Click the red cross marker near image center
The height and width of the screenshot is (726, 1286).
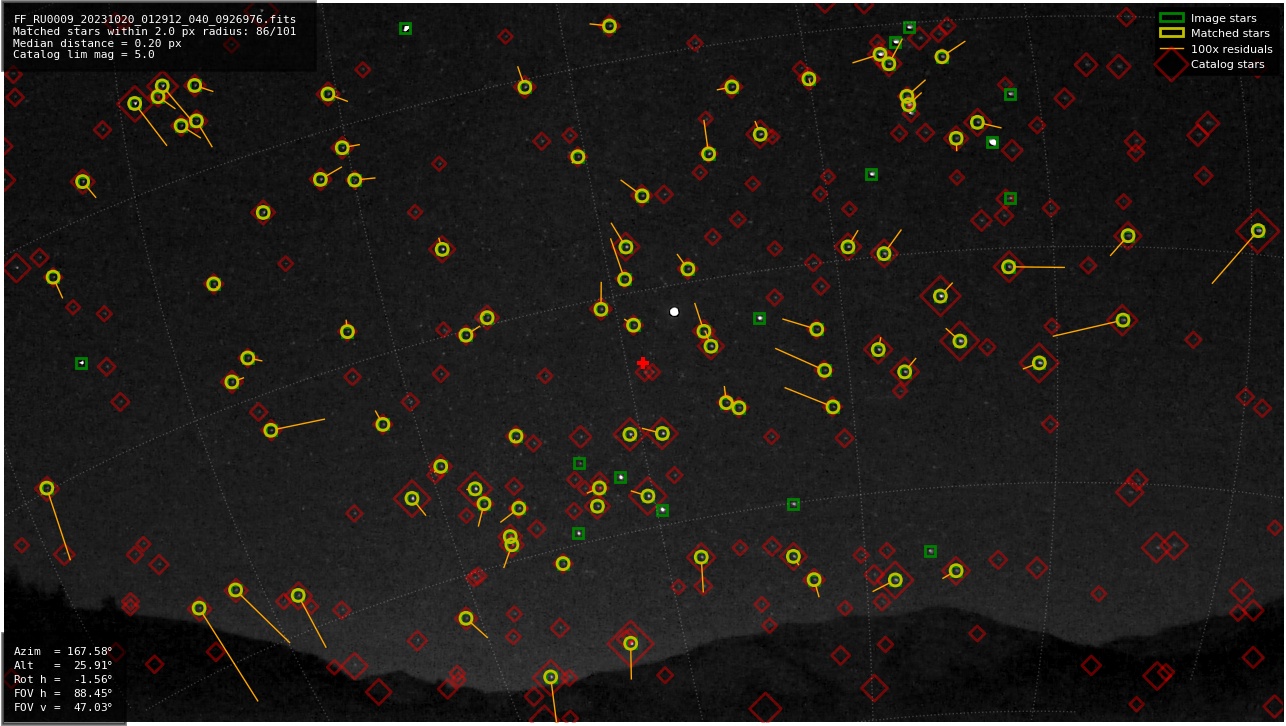click(x=643, y=363)
